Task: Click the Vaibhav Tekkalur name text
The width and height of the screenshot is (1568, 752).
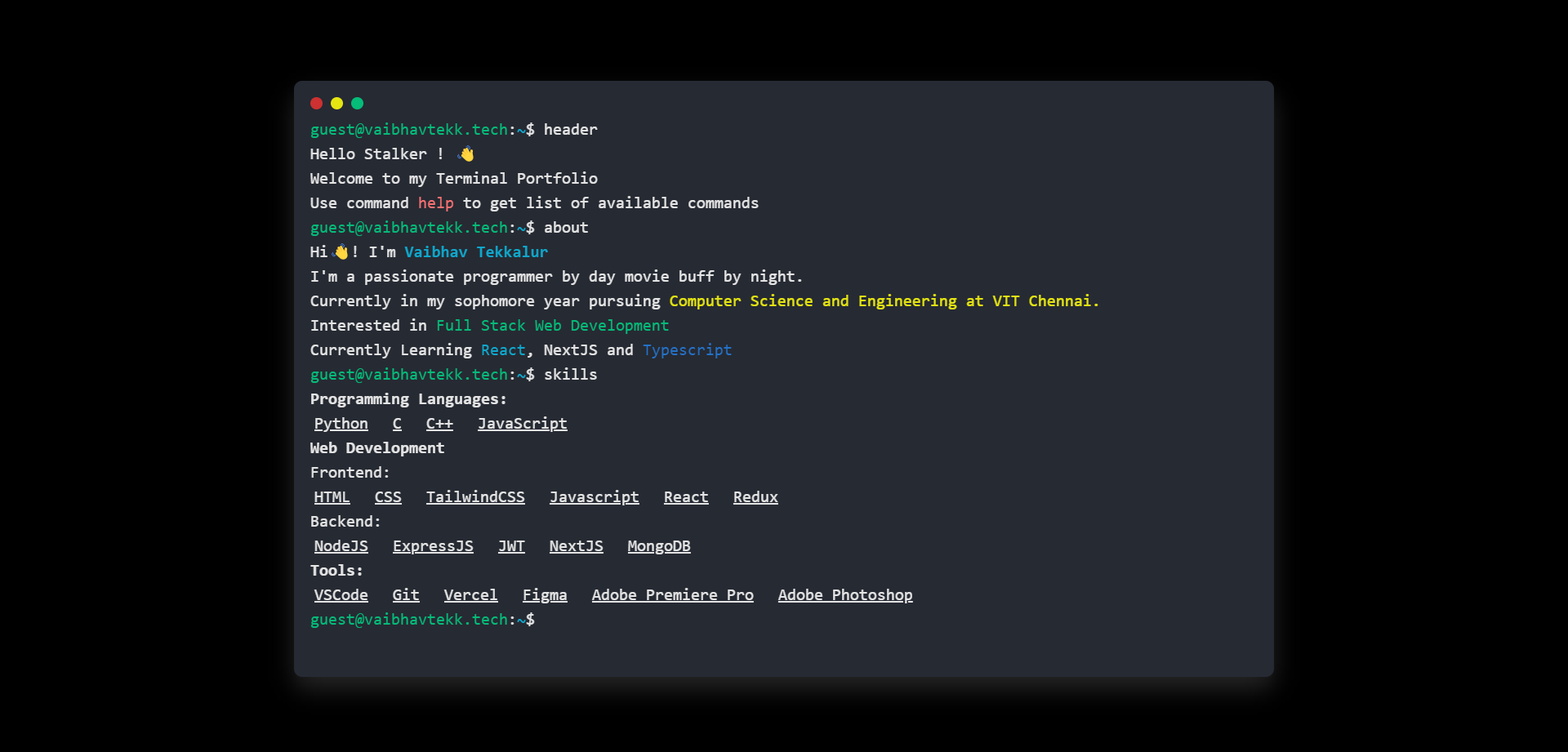Action: tap(476, 252)
